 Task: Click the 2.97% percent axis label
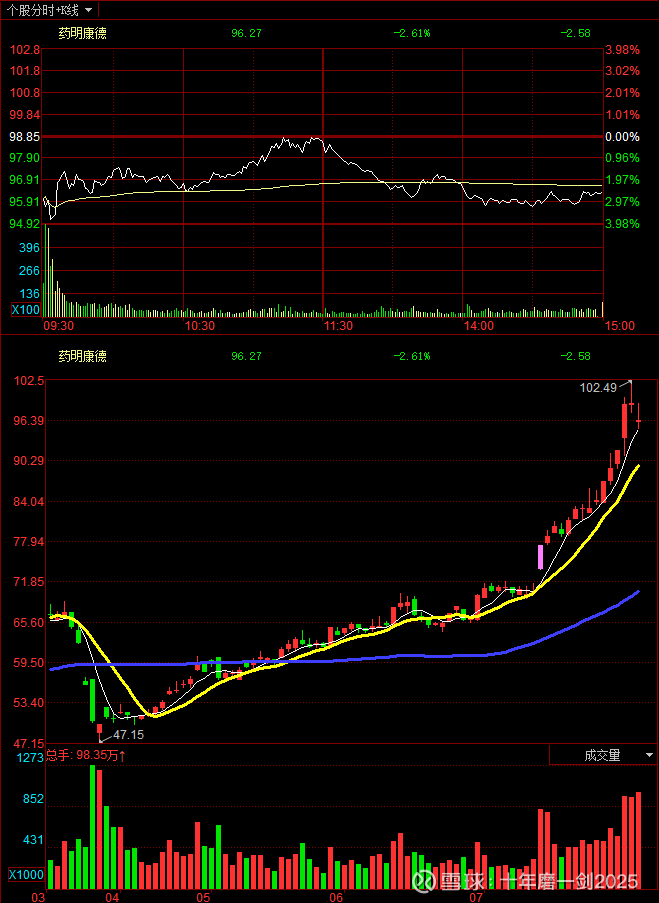coord(624,202)
